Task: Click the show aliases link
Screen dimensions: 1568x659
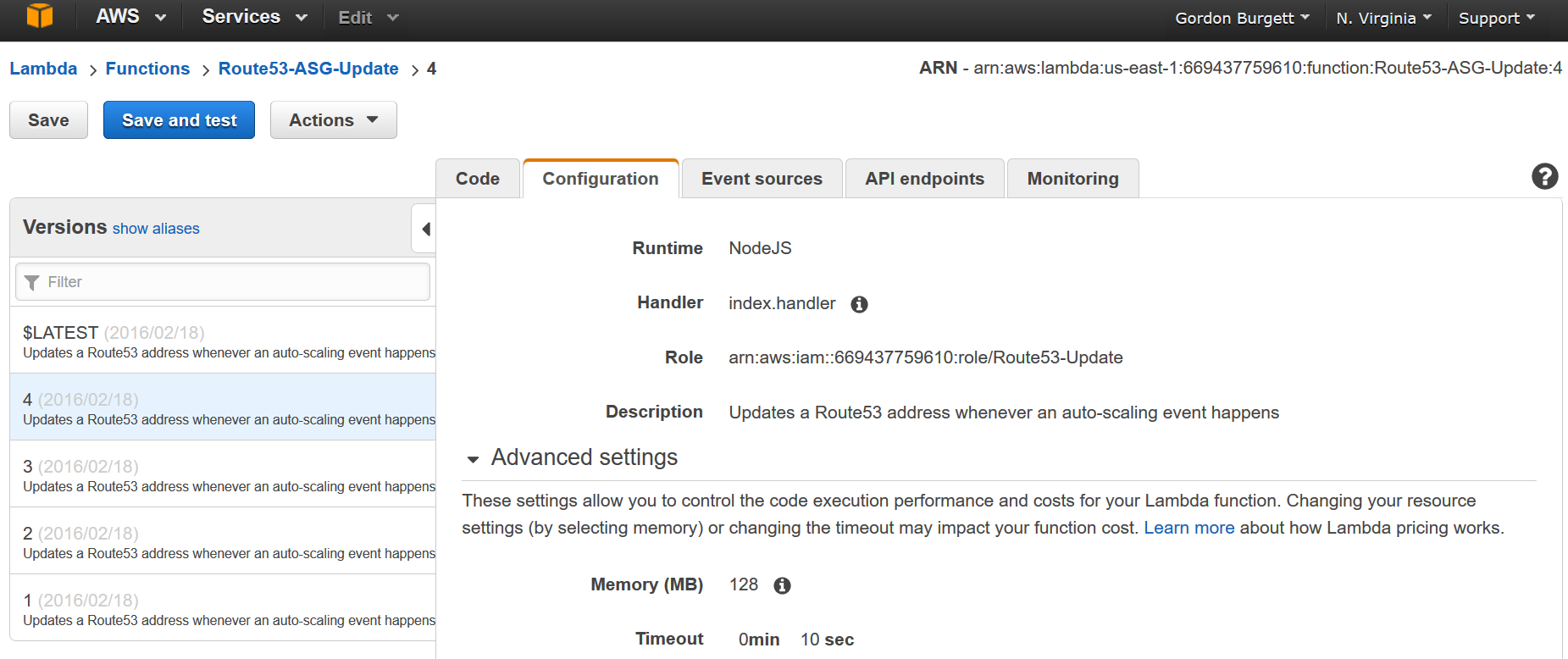Action: point(156,229)
